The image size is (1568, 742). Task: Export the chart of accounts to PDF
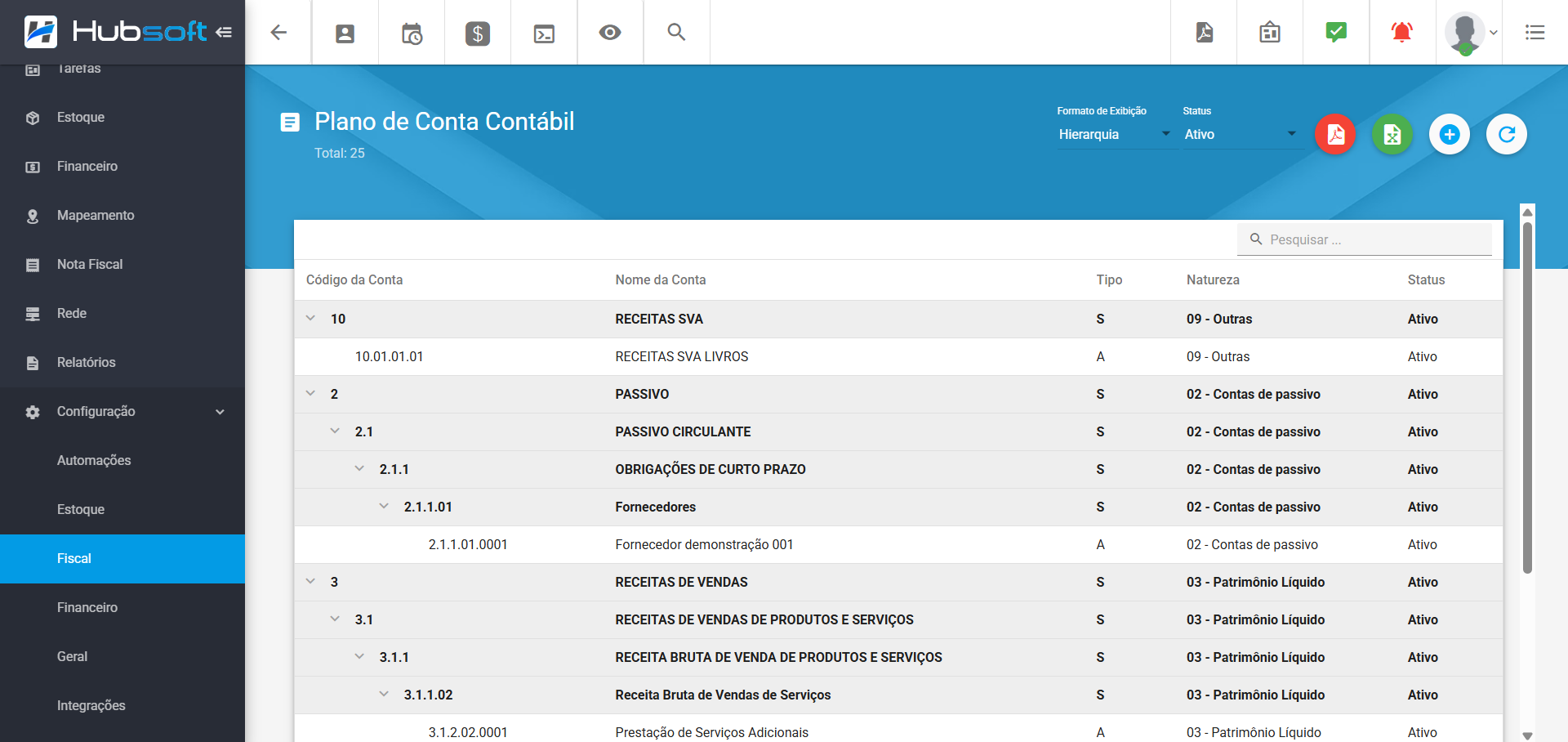pos(1335,134)
